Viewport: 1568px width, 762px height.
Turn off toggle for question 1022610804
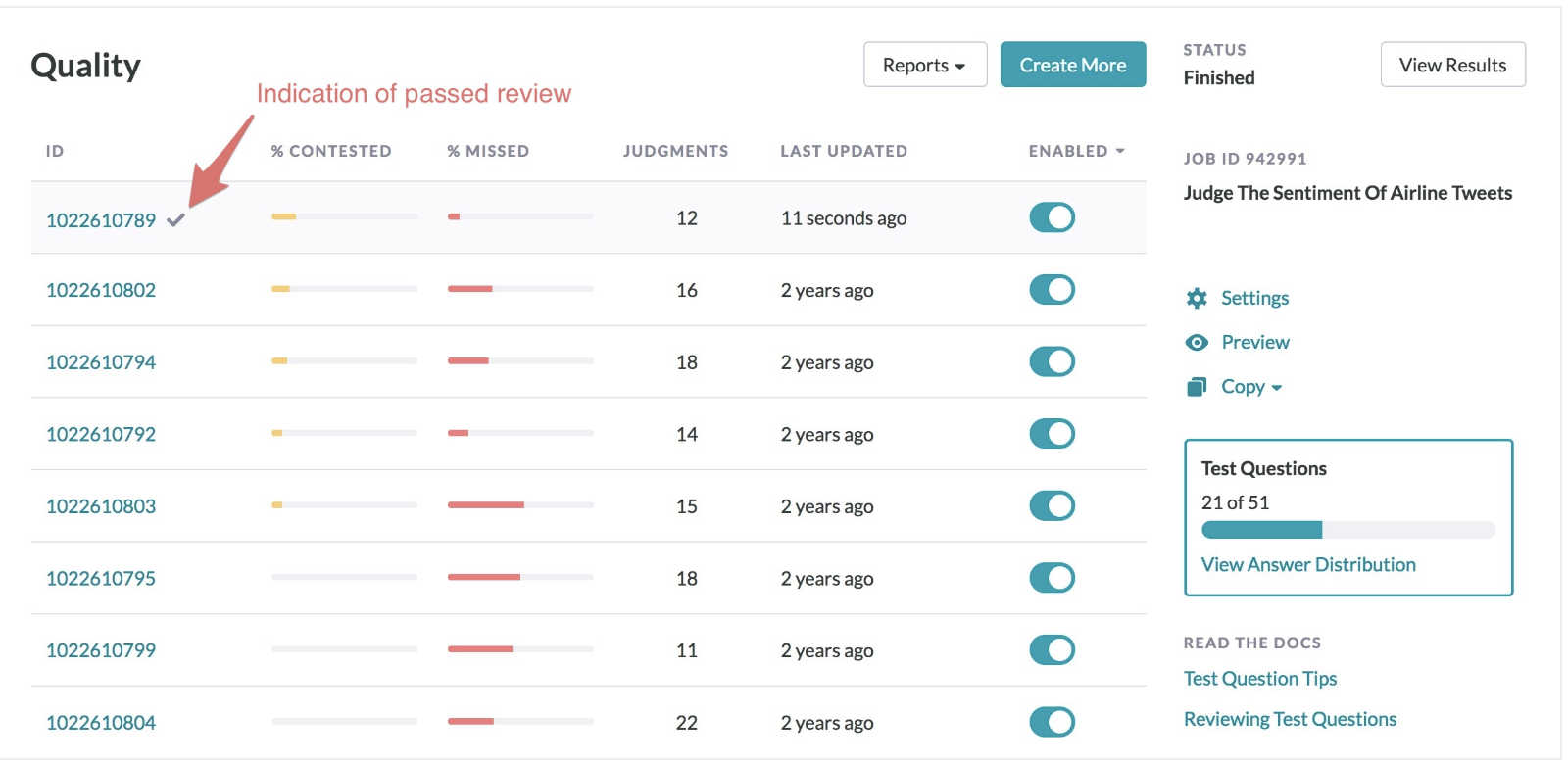(1052, 722)
